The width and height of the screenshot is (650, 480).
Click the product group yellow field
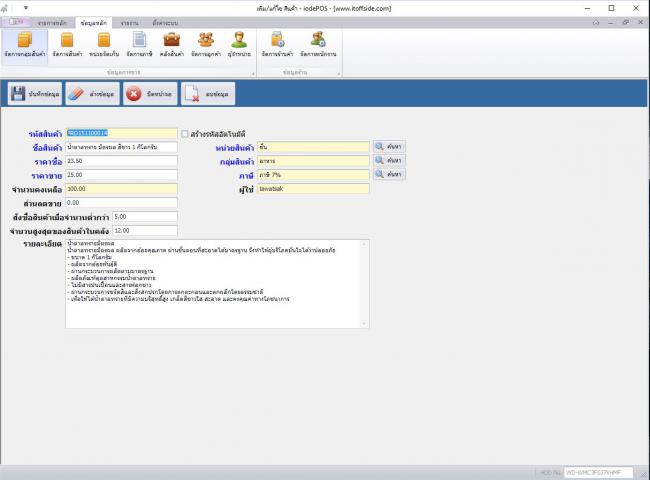pos(313,161)
